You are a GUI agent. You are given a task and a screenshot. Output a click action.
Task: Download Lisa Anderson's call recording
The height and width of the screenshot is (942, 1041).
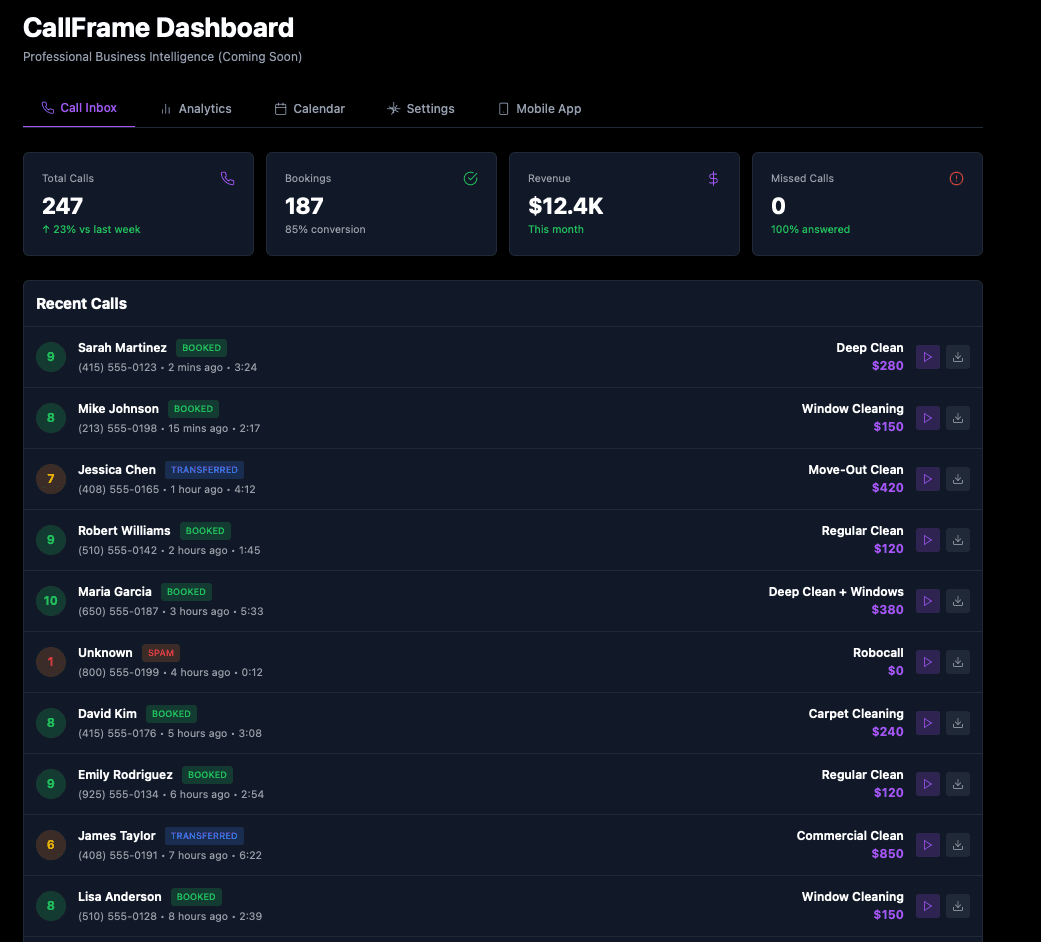pyautogui.click(x=957, y=906)
